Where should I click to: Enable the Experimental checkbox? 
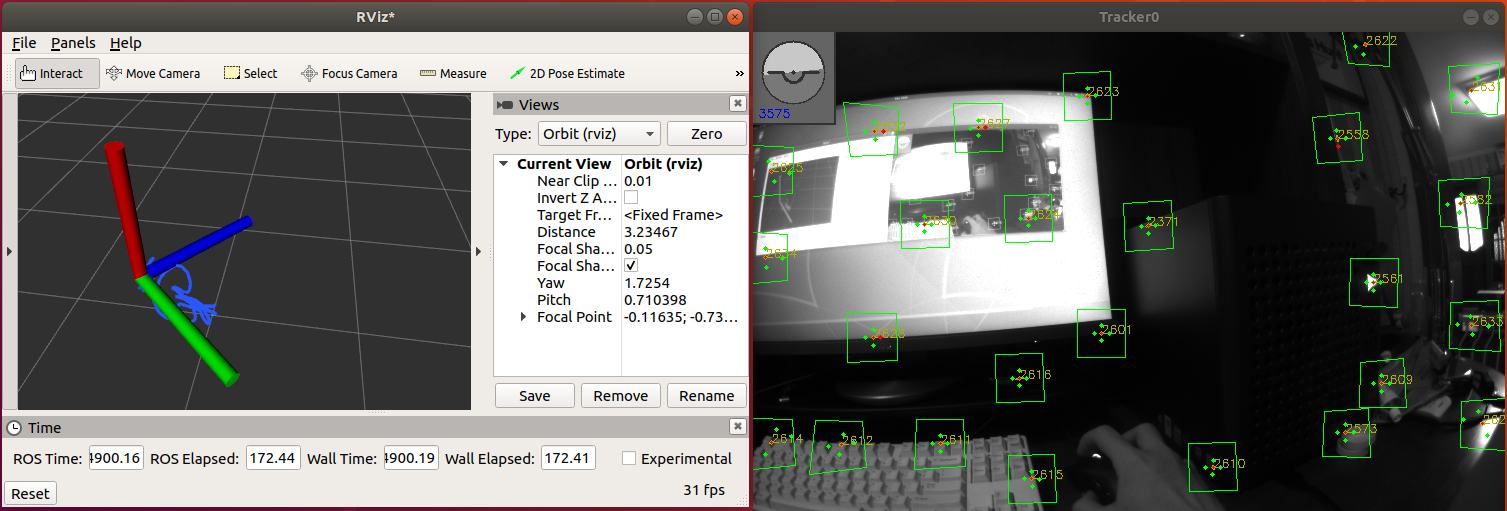(629, 458)
